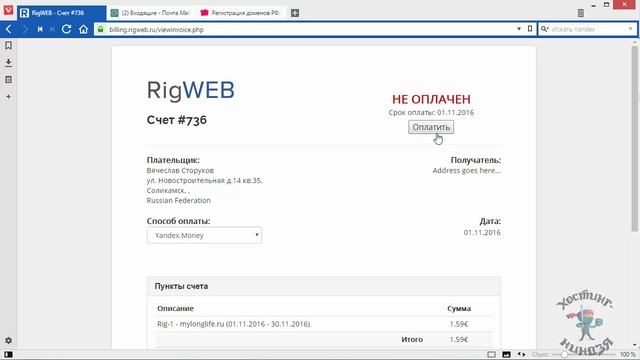640x360 pixels.
Task: Click the Срок оплаты: 01.11.2016 text
Action: [x=431, y=112]
